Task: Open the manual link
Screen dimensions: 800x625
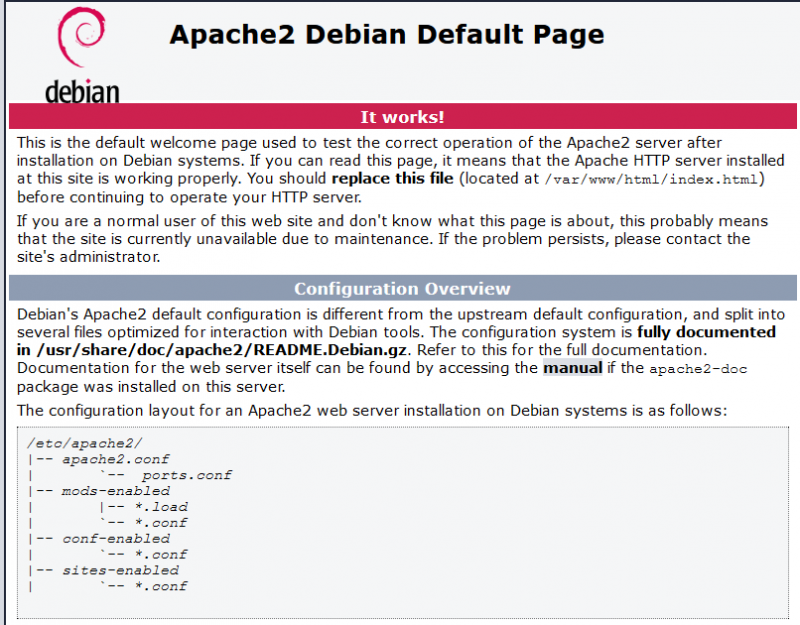Action: point(572,368)
